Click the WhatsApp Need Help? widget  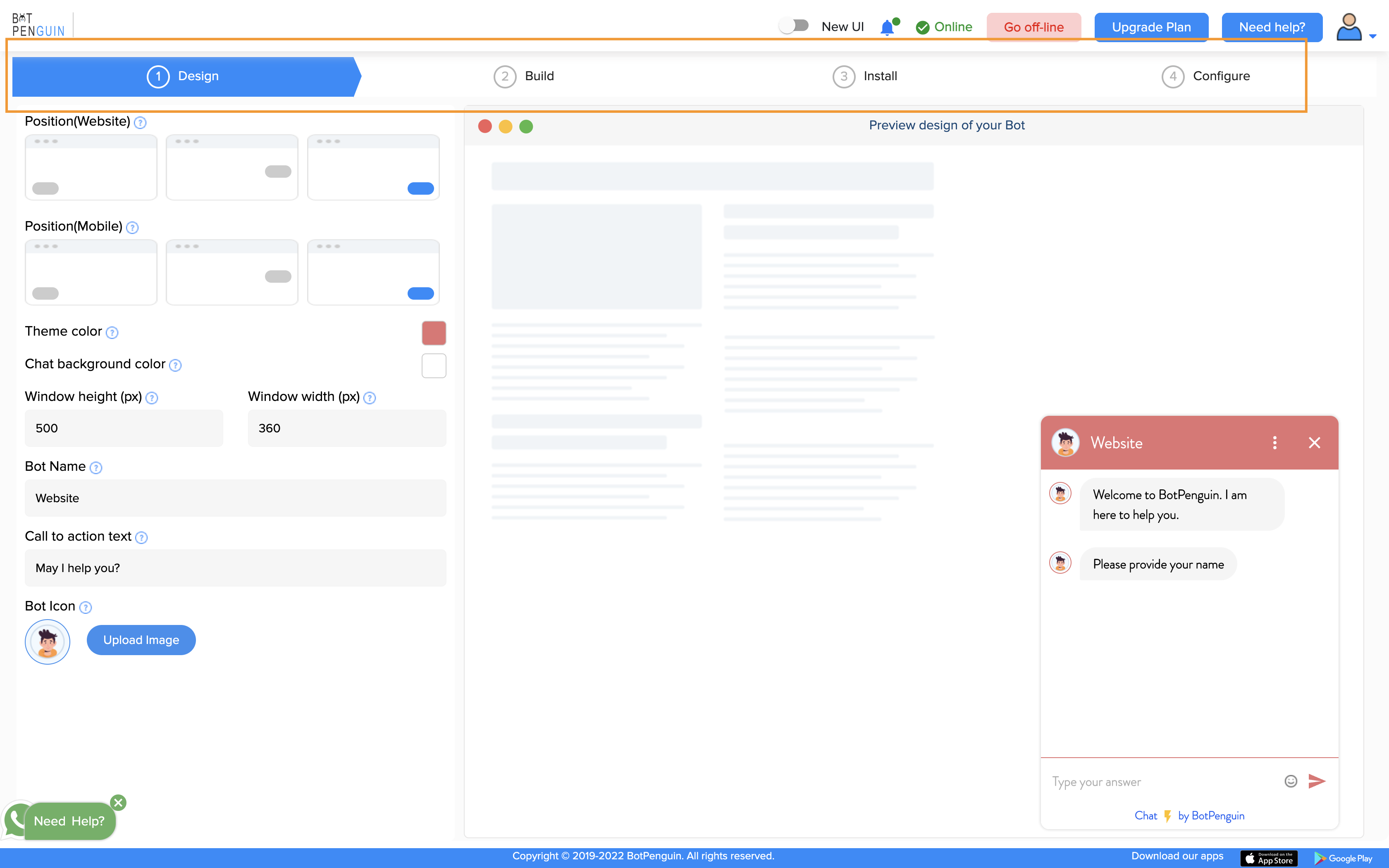click(69, 822)
